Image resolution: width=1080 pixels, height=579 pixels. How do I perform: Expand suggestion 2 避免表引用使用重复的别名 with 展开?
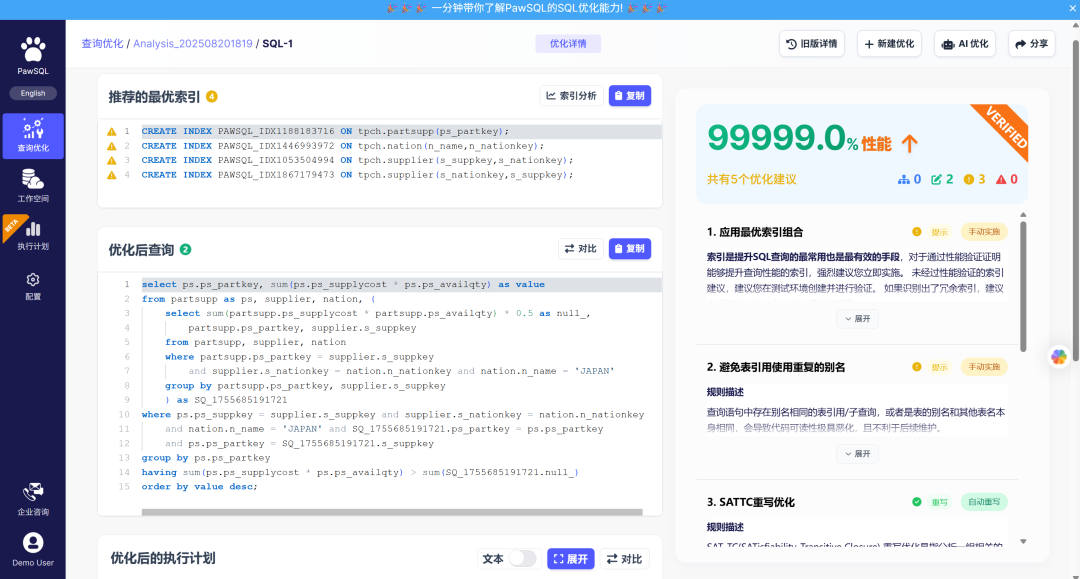click(x=858, y=454)
